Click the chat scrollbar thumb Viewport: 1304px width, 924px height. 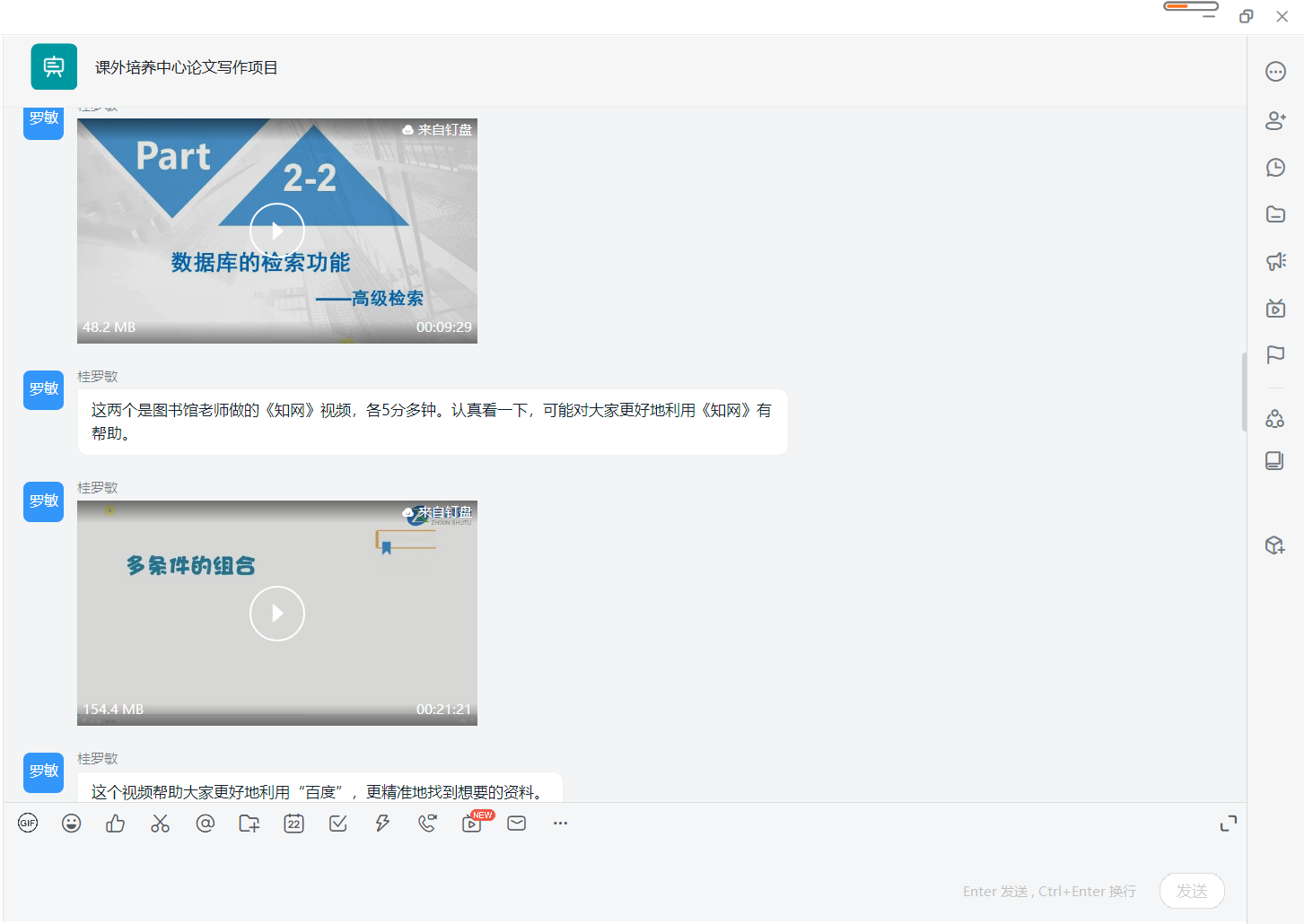tap(1244, 392)
